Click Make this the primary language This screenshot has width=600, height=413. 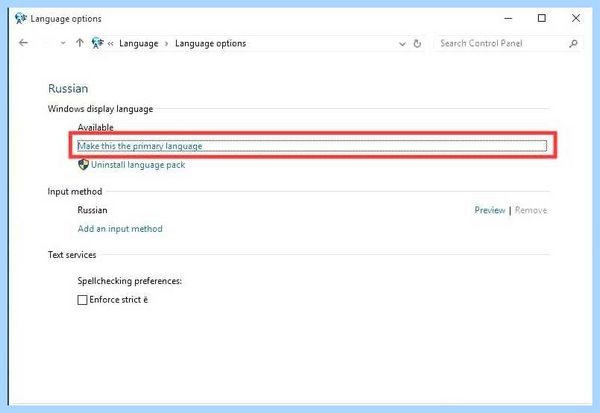[140, 146]
